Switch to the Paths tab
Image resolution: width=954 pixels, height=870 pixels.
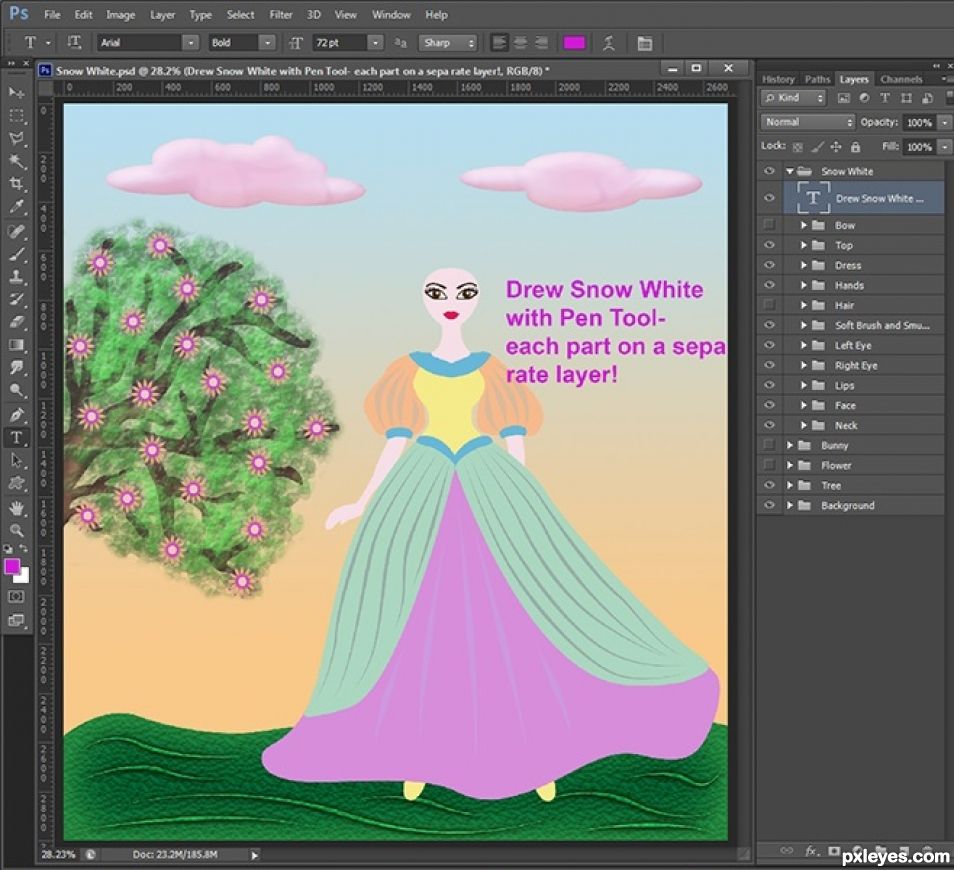click(x=816, y=79)
